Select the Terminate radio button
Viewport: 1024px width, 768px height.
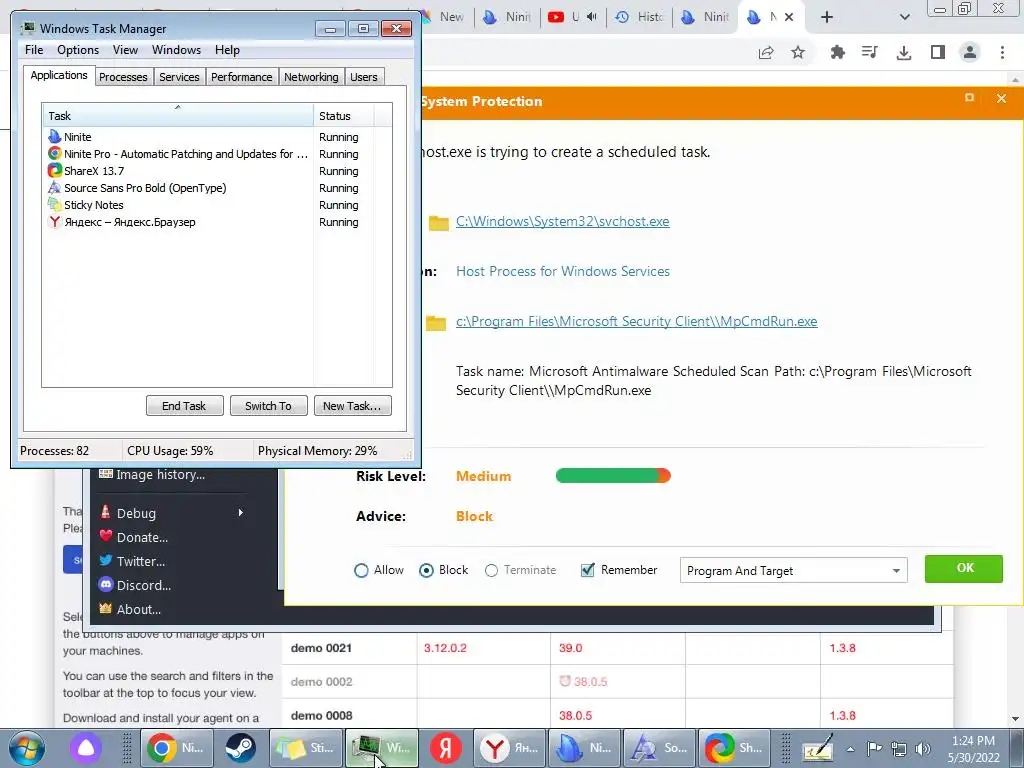491,571
